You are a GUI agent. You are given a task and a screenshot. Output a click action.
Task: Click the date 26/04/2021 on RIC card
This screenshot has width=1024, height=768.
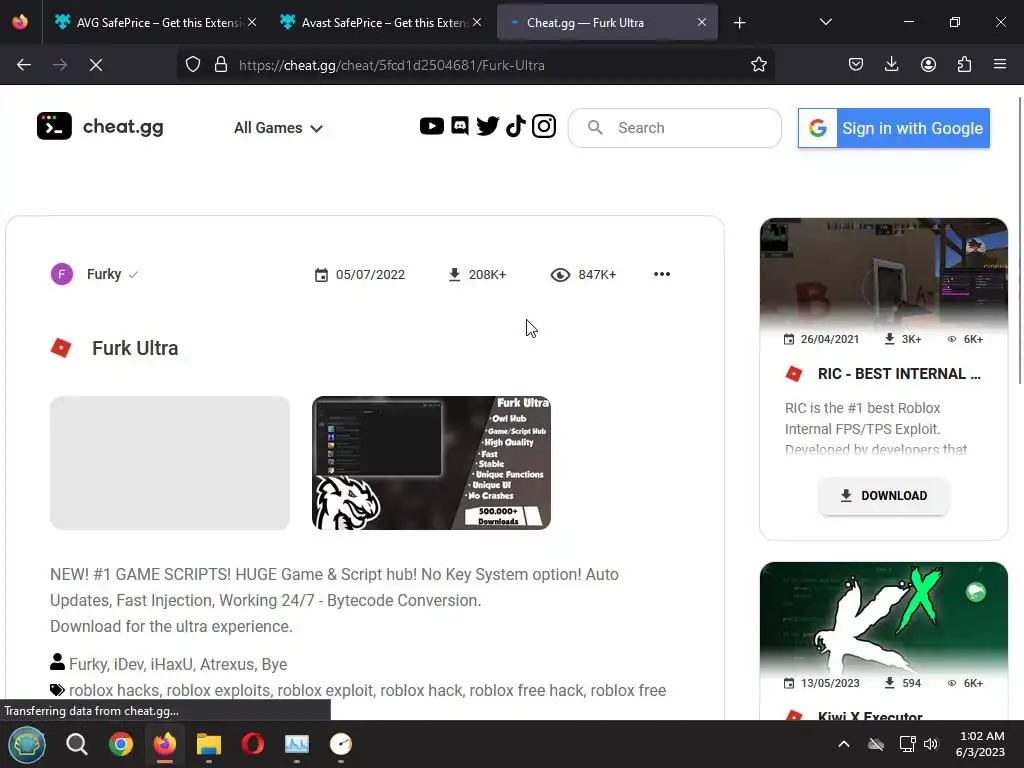pyautogui.click(x=829, y=339)
